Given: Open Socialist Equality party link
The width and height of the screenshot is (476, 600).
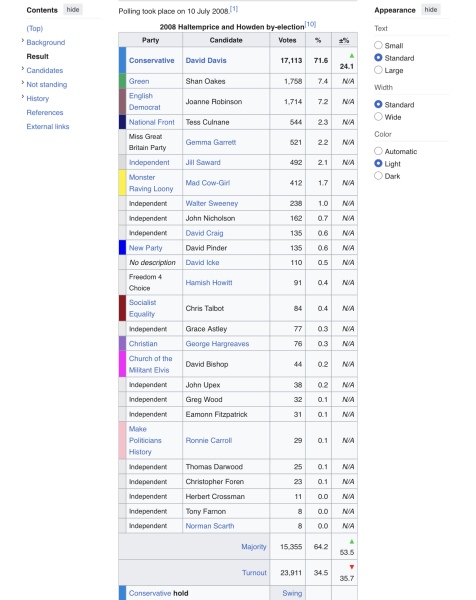Looking at the screenshot, I should (x=142, y=308).
